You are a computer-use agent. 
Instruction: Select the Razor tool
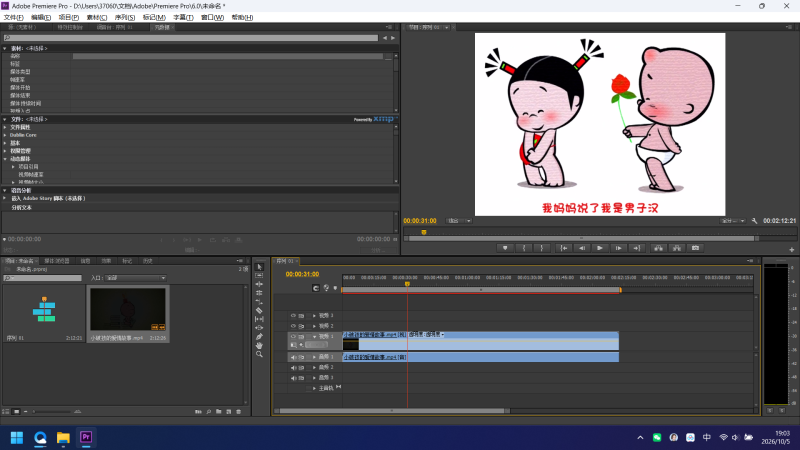point(259,310)
